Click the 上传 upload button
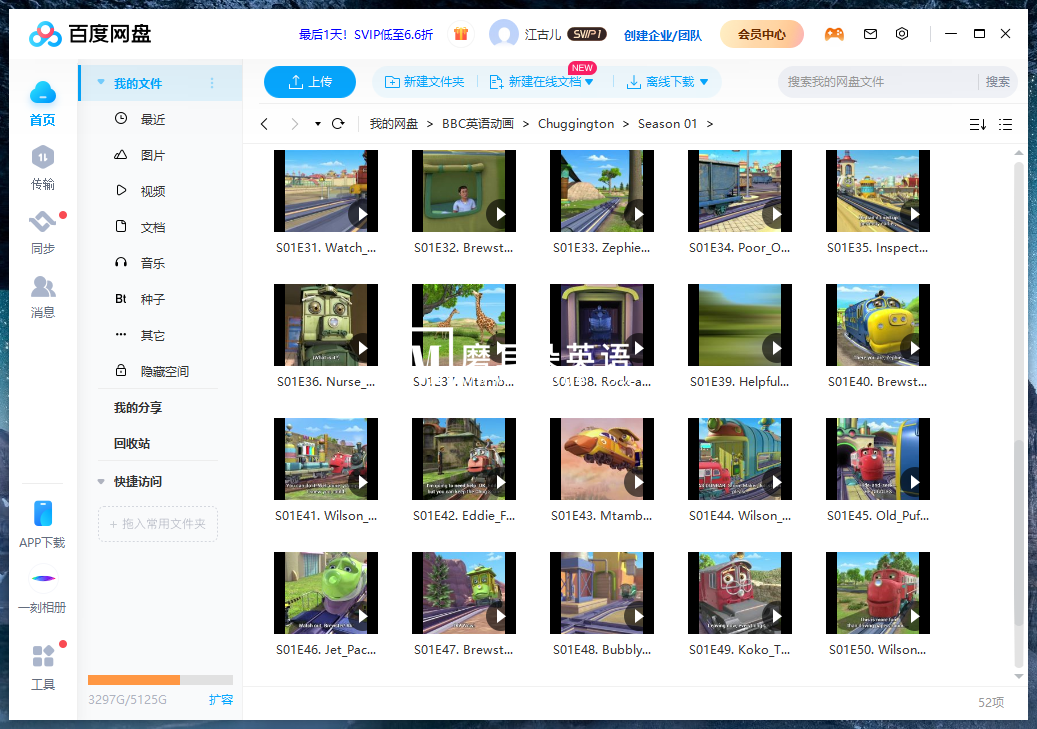The image size is (1037, 729). click(310, 82)
